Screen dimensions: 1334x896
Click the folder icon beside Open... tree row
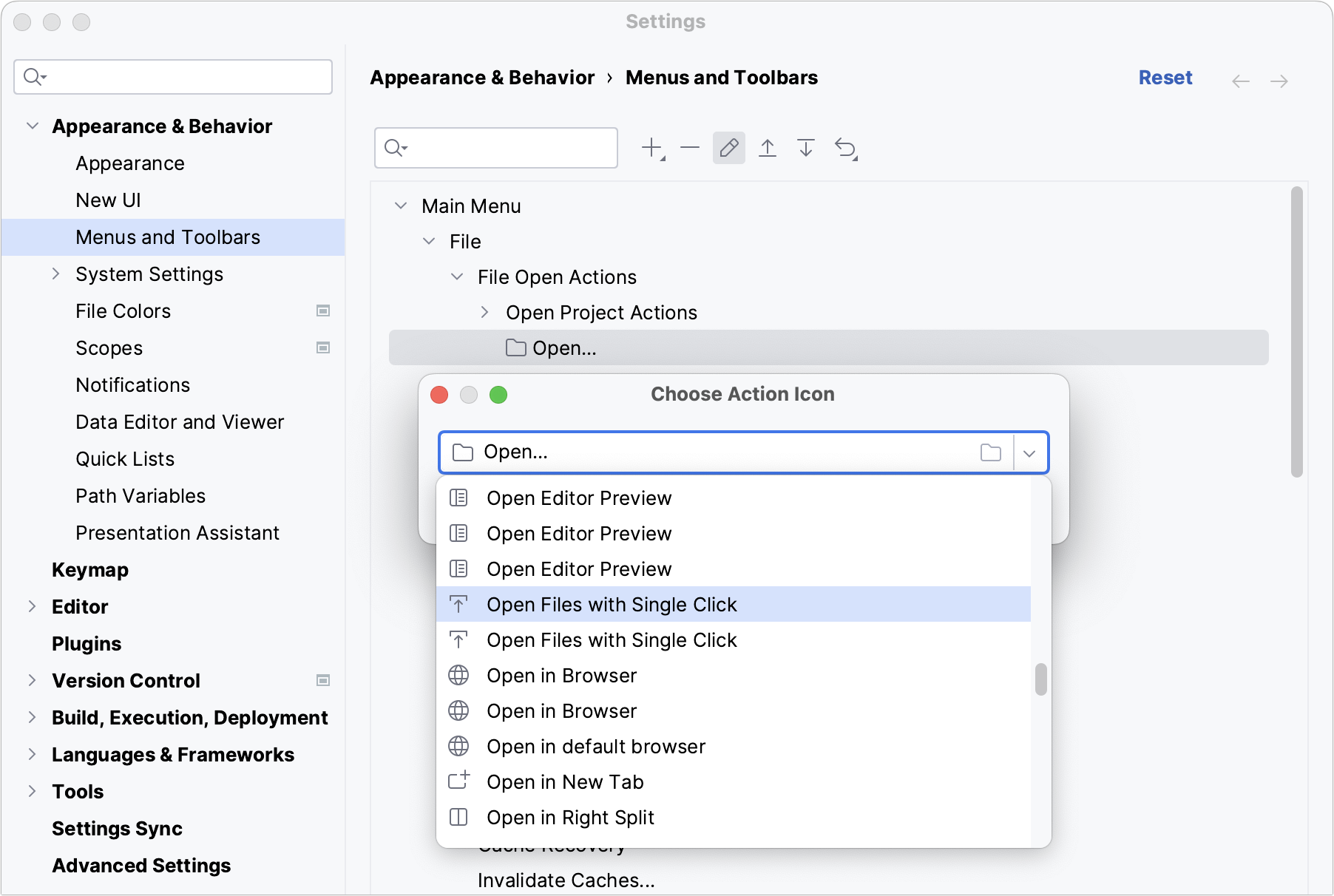coord(516,347)
